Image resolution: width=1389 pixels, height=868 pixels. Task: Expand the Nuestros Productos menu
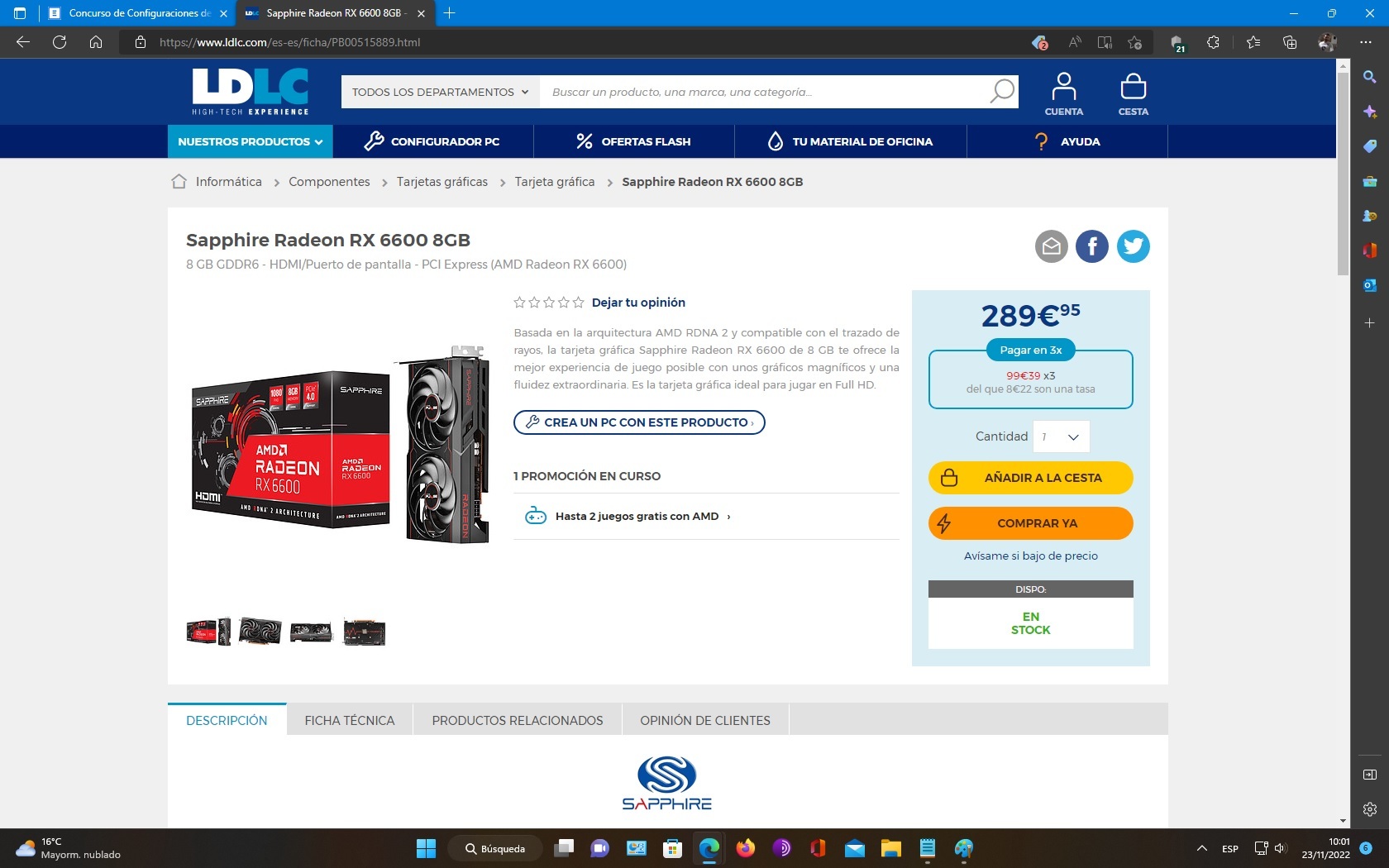[x=250, y=141]
